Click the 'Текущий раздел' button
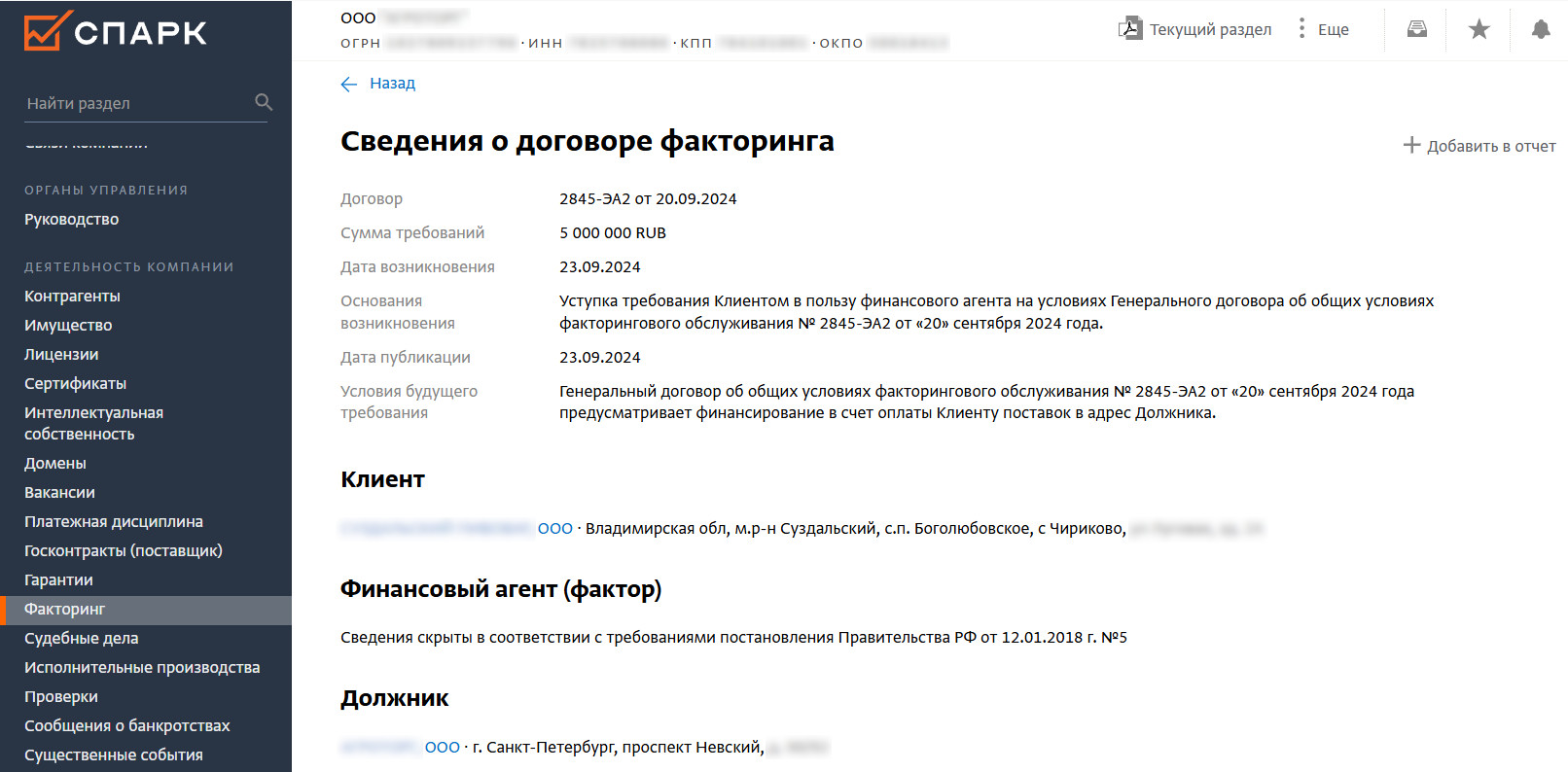The image size is (1568, 772). point(1210,29)
